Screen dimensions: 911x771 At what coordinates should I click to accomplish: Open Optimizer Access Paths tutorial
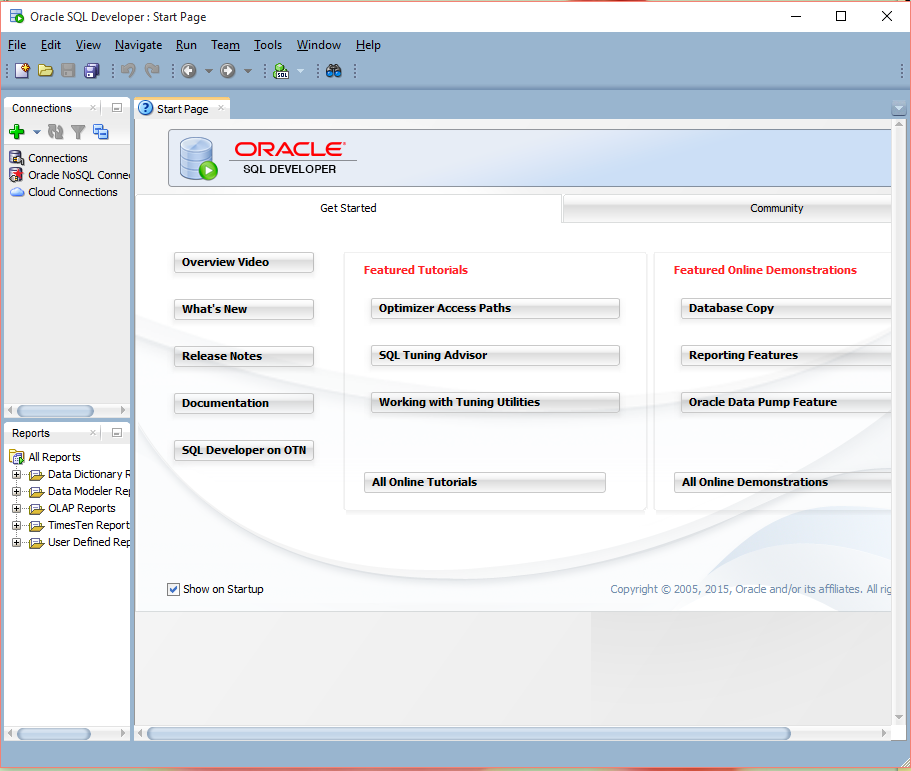click(x=495, y=309)
